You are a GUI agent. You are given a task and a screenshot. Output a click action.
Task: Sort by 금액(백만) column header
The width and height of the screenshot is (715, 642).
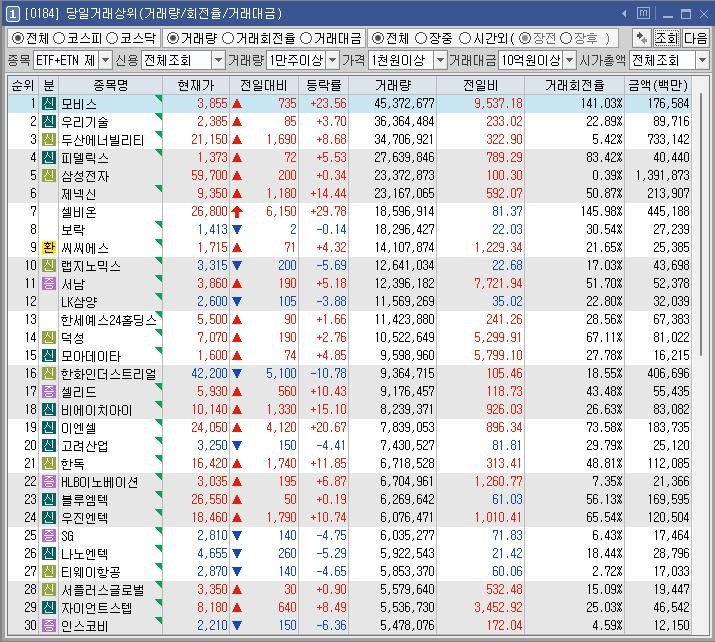click(658, 85)
